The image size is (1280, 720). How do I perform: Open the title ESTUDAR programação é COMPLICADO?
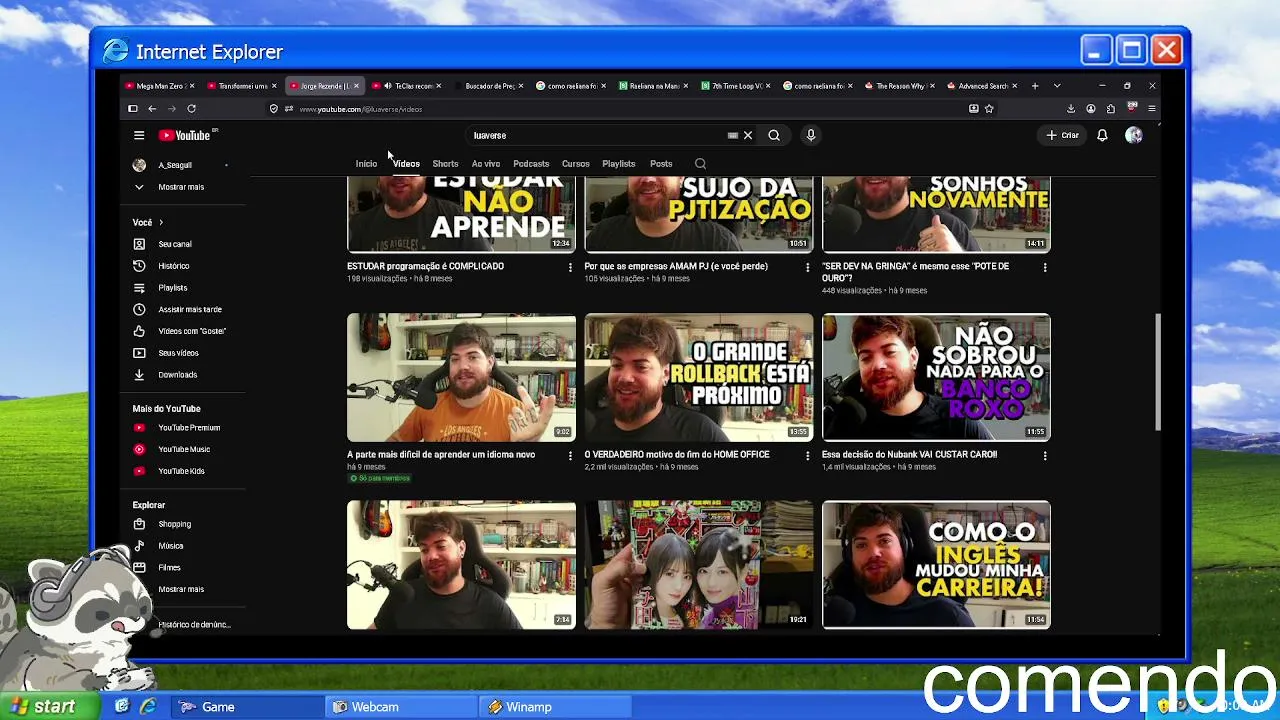click(x=425, y=267)
